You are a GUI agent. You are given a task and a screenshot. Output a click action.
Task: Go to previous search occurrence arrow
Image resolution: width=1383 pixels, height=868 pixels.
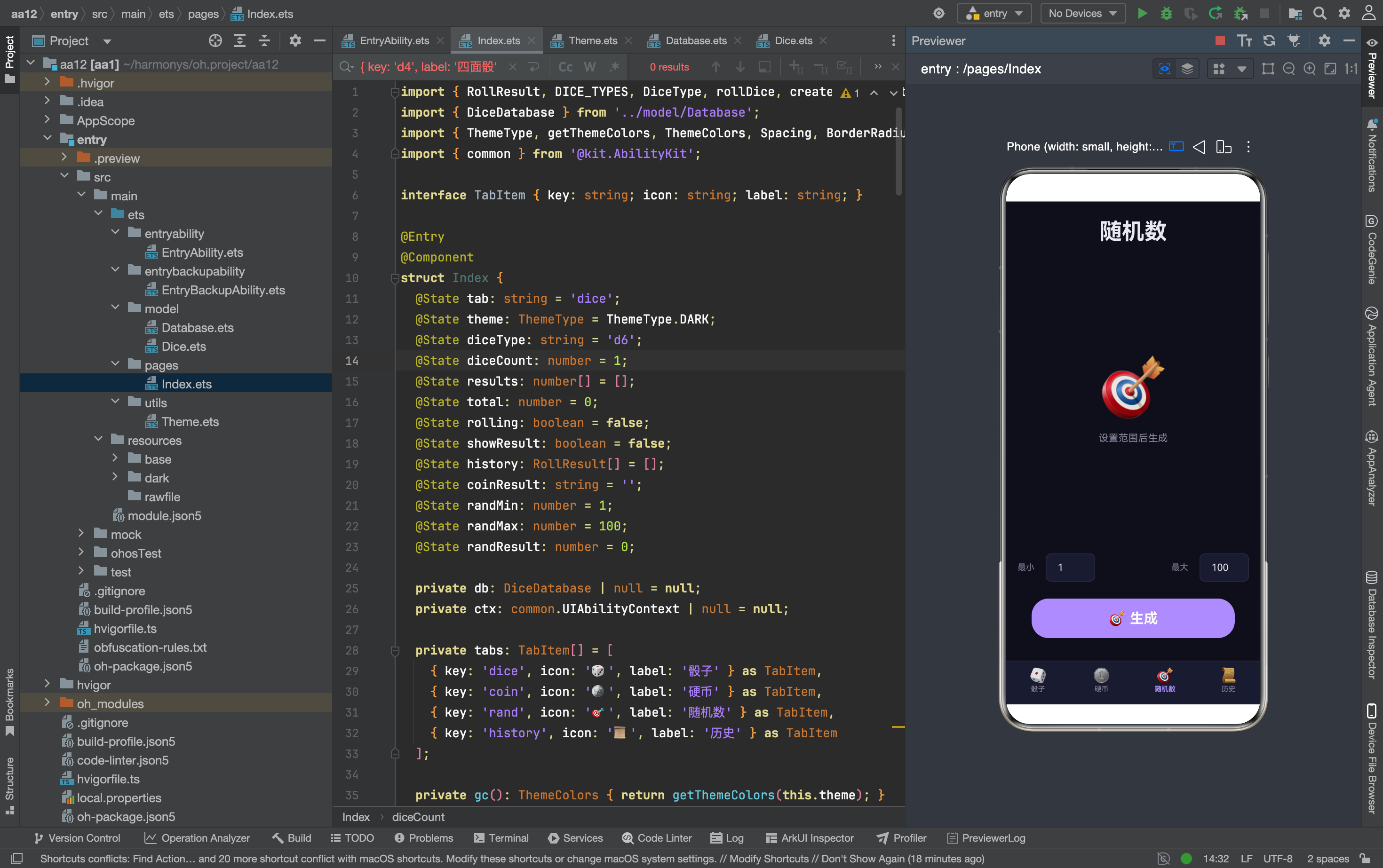tap(715, 67)
